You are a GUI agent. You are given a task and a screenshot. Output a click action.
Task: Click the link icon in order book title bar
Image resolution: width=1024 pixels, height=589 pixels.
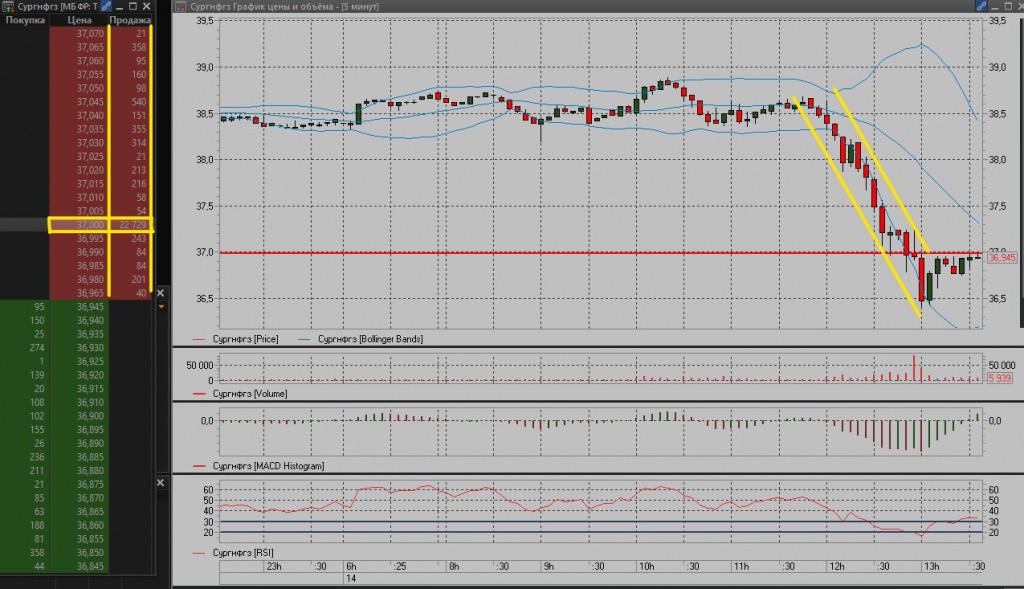(107, 6)
